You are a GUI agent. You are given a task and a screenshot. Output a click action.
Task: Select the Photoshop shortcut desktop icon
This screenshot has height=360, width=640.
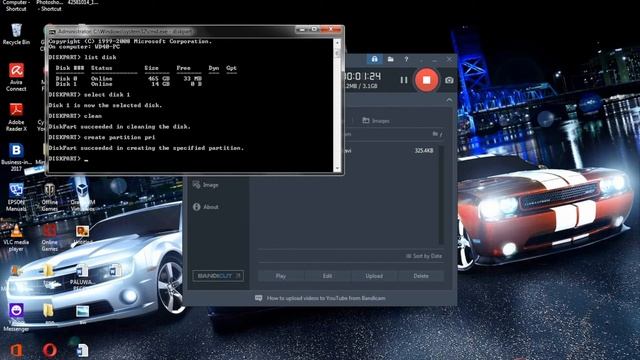(49, 5)
